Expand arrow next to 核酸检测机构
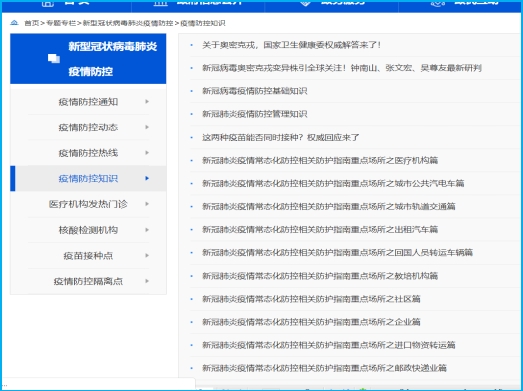The height and width of the screenshot is (391, 523). pyautogui.click(x=147, y=230)
